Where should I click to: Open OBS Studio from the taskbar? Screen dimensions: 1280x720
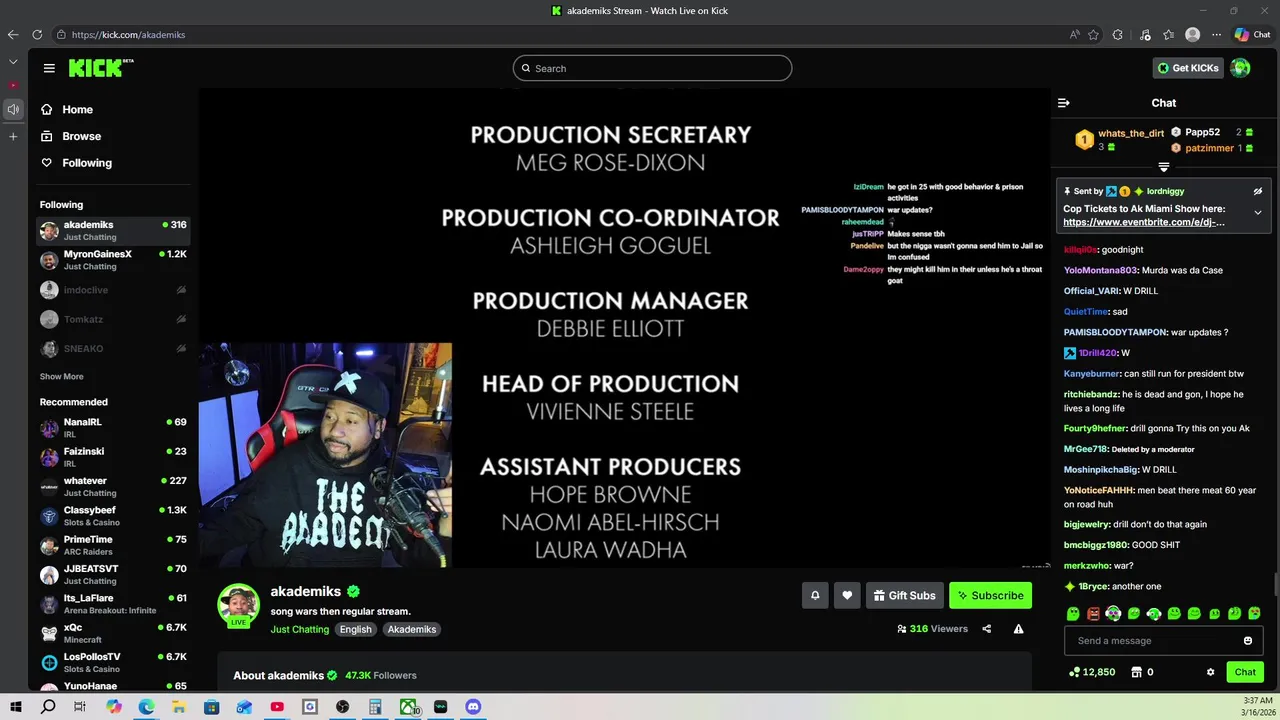(x=343, y=707)
